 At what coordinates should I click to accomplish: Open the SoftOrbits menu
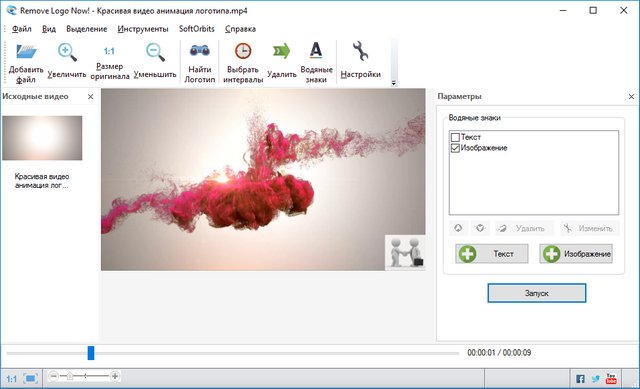(x=196, y=29)
